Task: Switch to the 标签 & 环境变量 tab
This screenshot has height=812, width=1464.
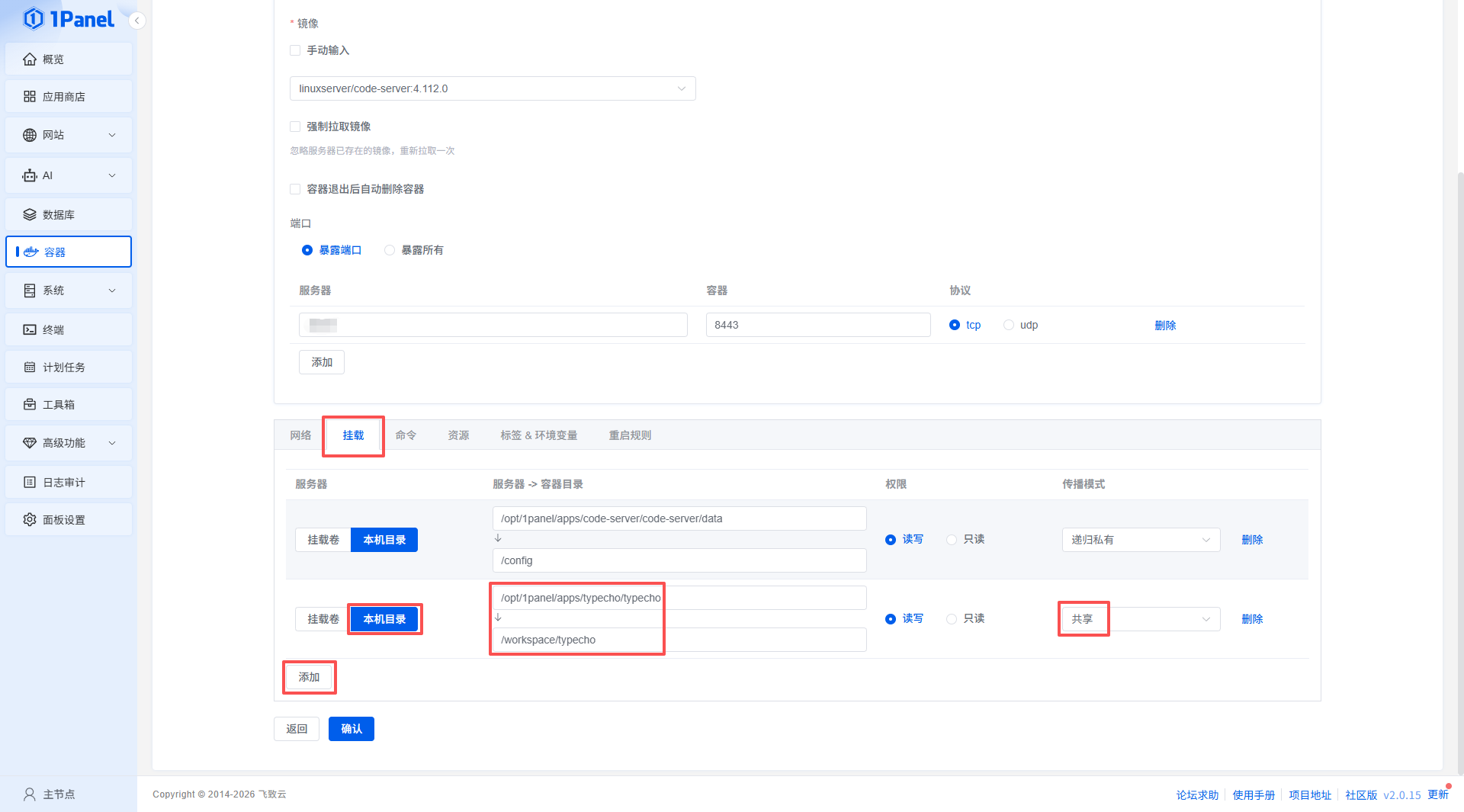Action: pos(538,435)
